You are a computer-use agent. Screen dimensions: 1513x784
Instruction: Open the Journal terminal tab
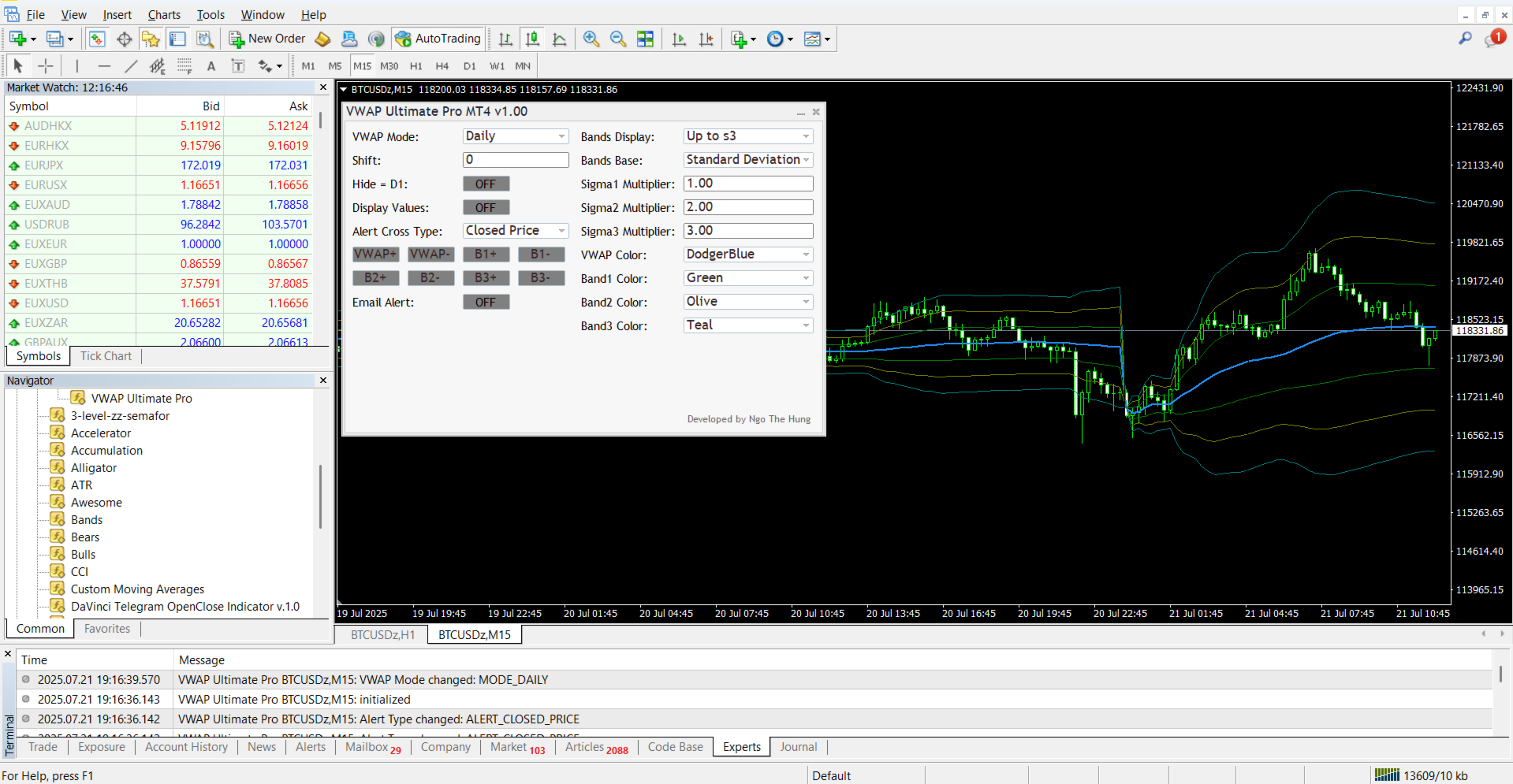[x=799, y=747]
